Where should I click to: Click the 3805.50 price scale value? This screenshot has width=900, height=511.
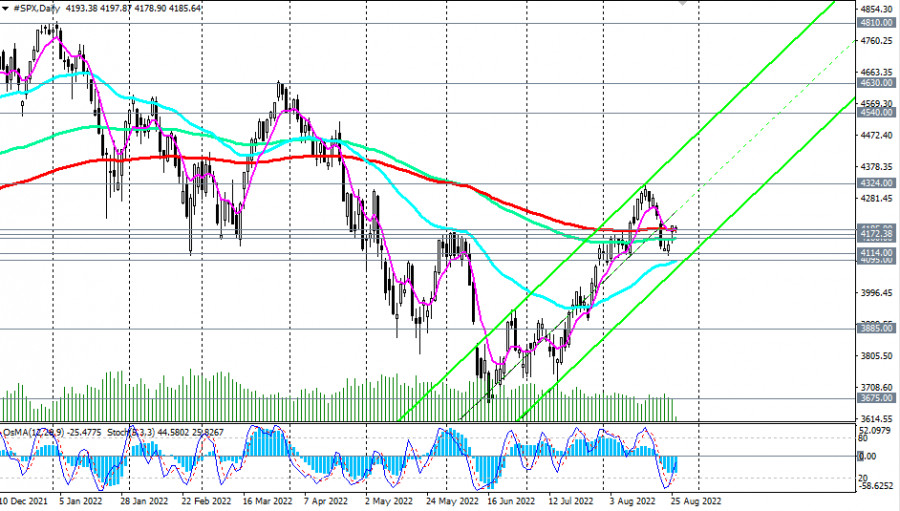tap(877, 356)
